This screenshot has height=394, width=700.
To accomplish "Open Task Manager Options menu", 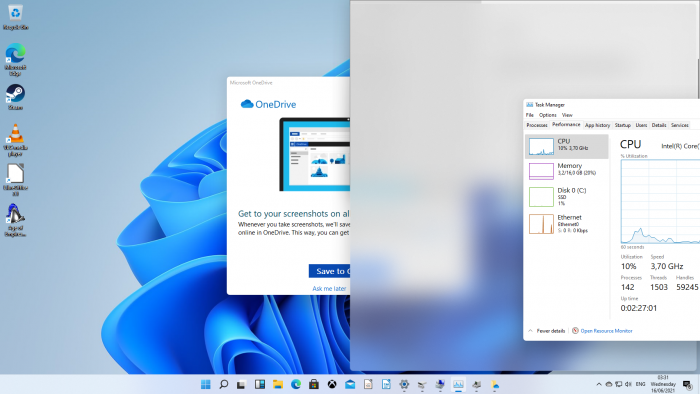I will tap(547, 115).
